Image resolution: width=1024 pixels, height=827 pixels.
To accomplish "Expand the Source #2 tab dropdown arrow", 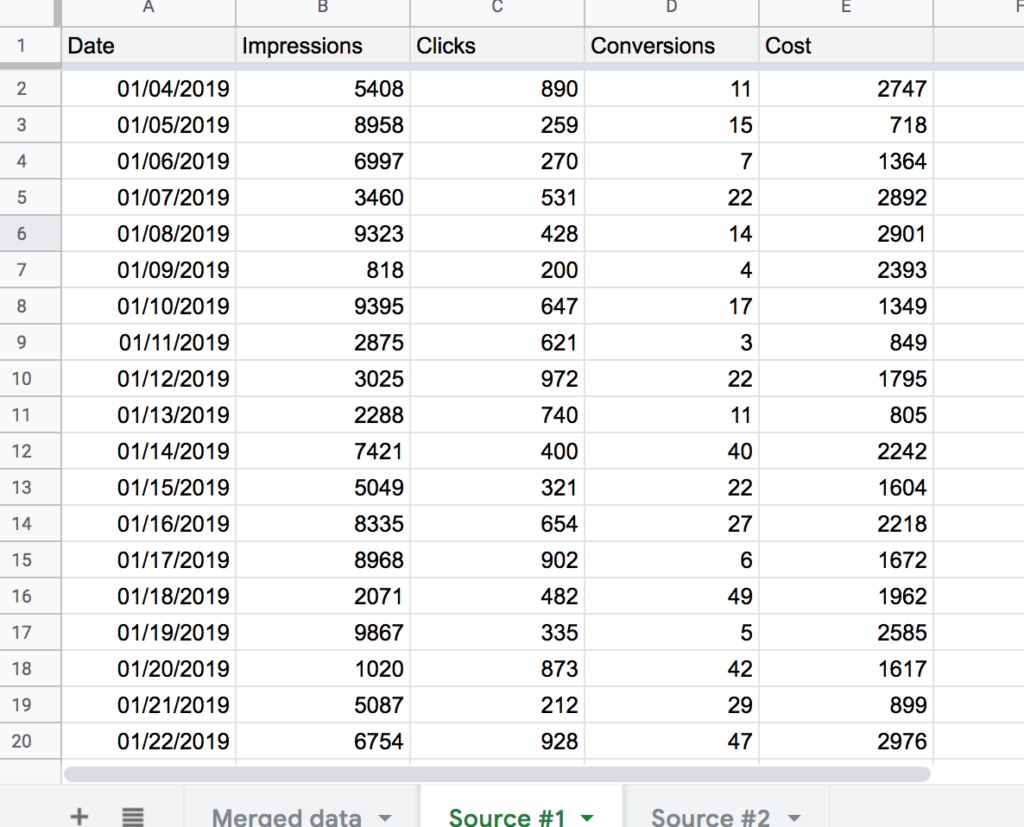I will [794, 817].
